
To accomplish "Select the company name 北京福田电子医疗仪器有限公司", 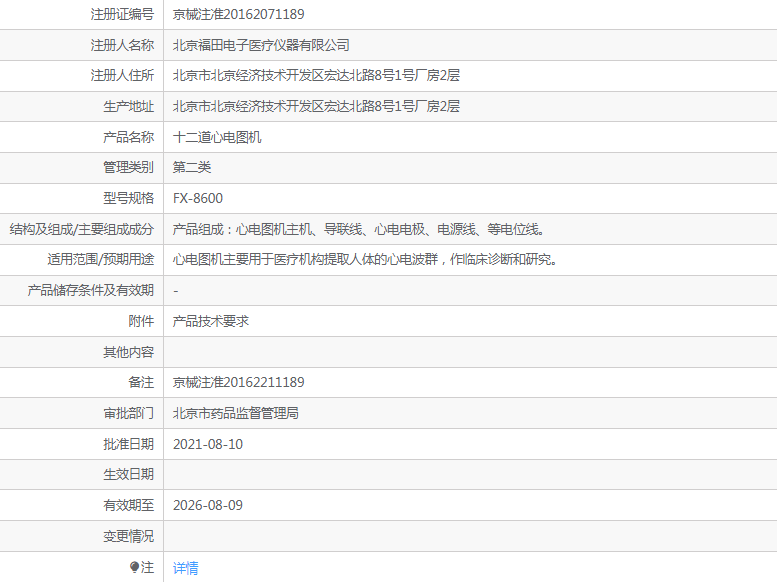I will click(x=261, y=45).
